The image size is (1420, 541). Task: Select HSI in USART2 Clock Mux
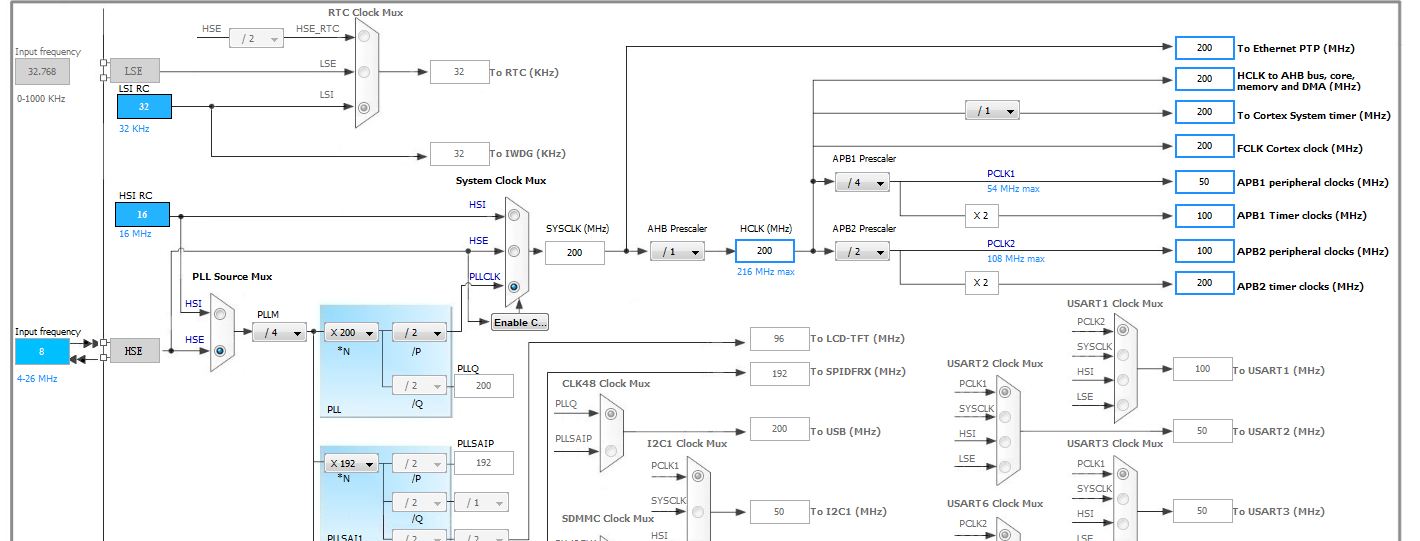click(x=1005, y=442)
